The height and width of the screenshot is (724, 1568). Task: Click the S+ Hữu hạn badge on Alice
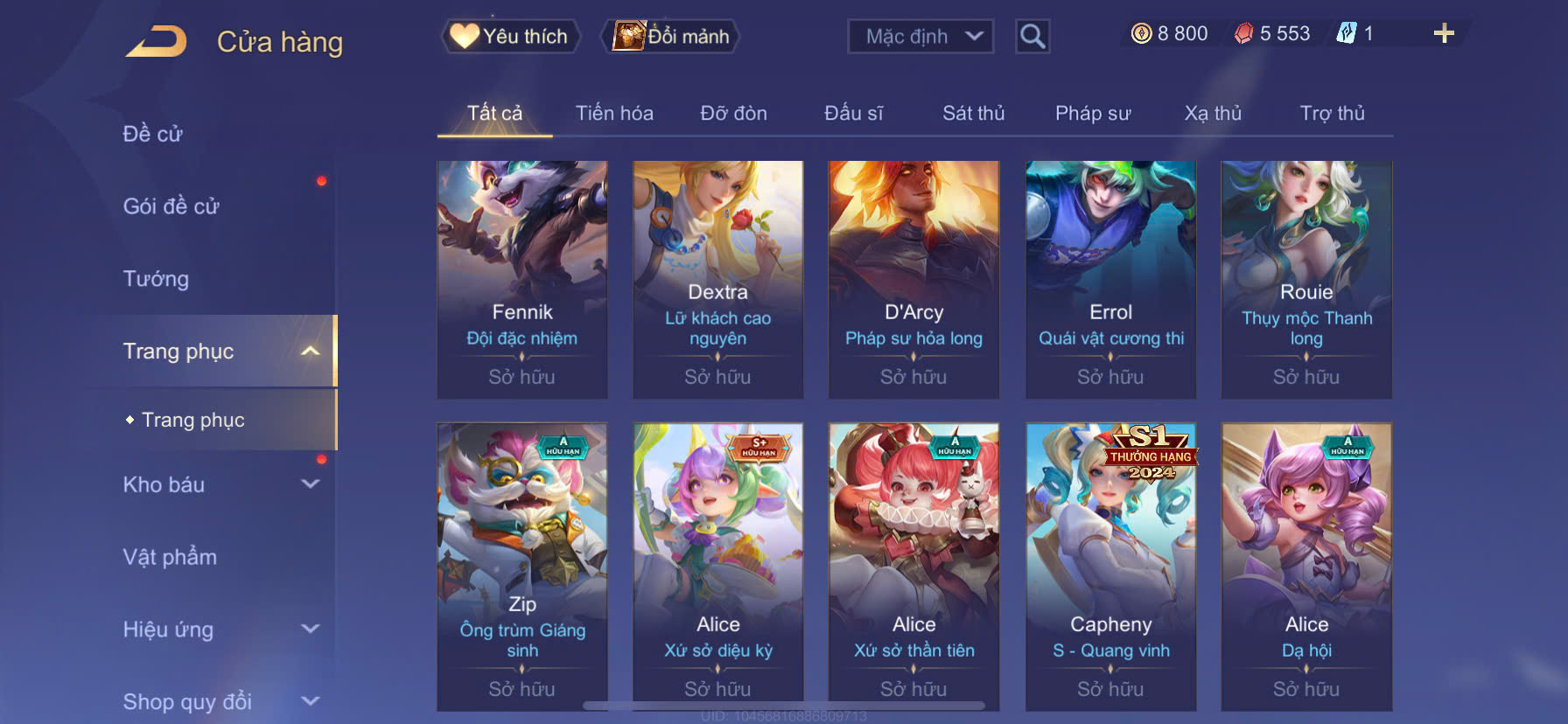click(x=759, y=448)
